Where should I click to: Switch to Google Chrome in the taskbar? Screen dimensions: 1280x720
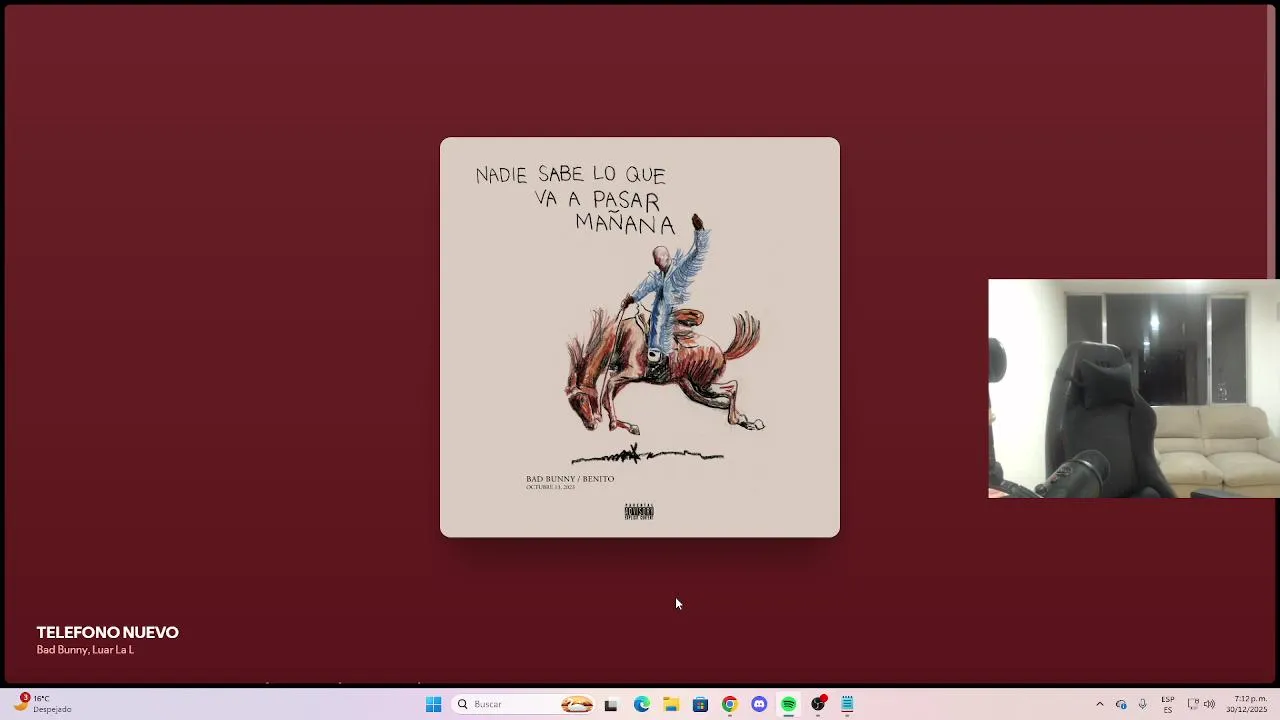point(729,704)
